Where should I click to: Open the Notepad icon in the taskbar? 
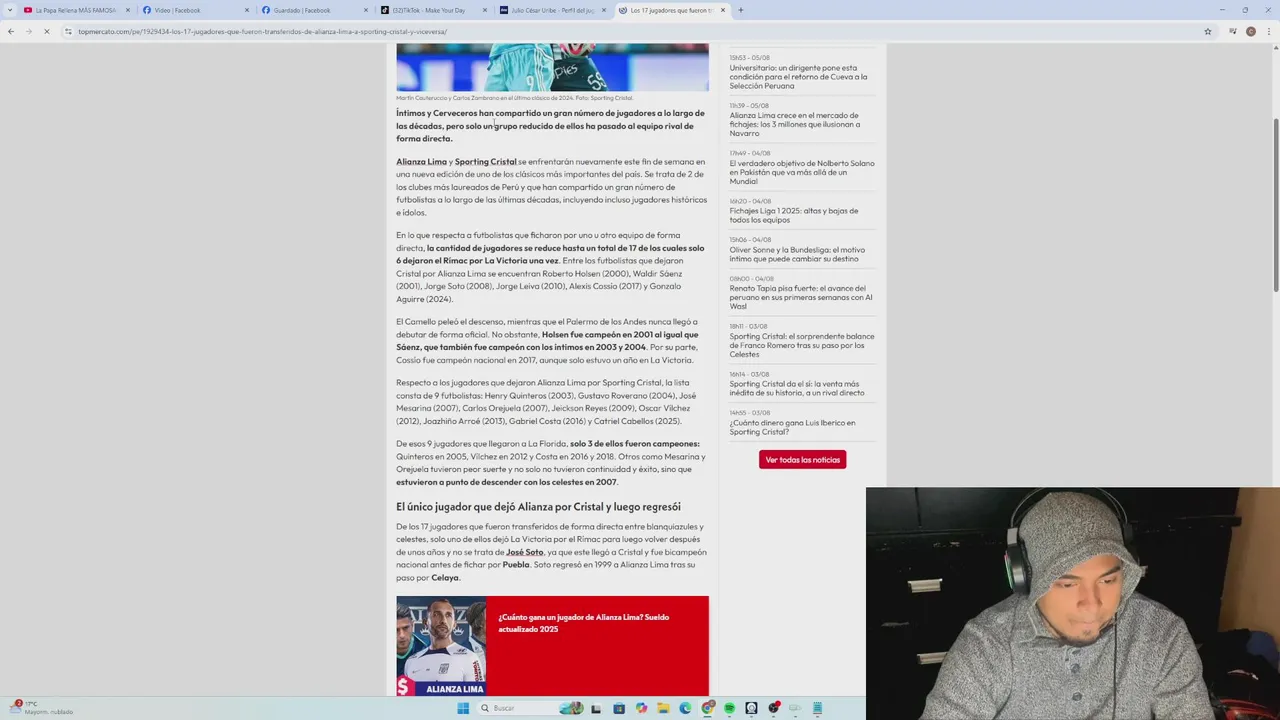(x=817, y=708)
